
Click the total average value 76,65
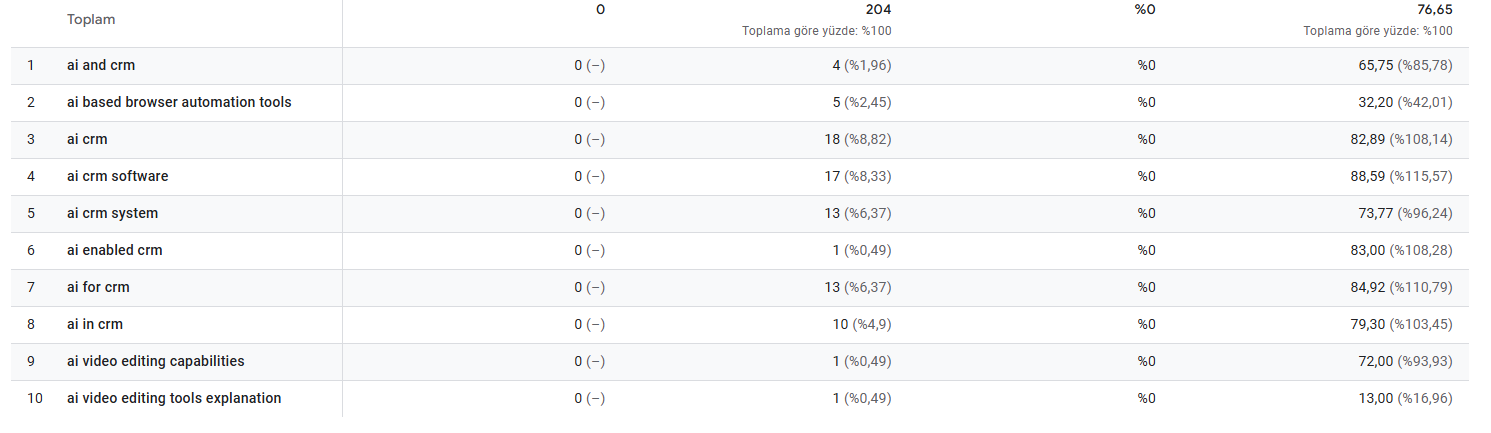[x=1434, y=9]
